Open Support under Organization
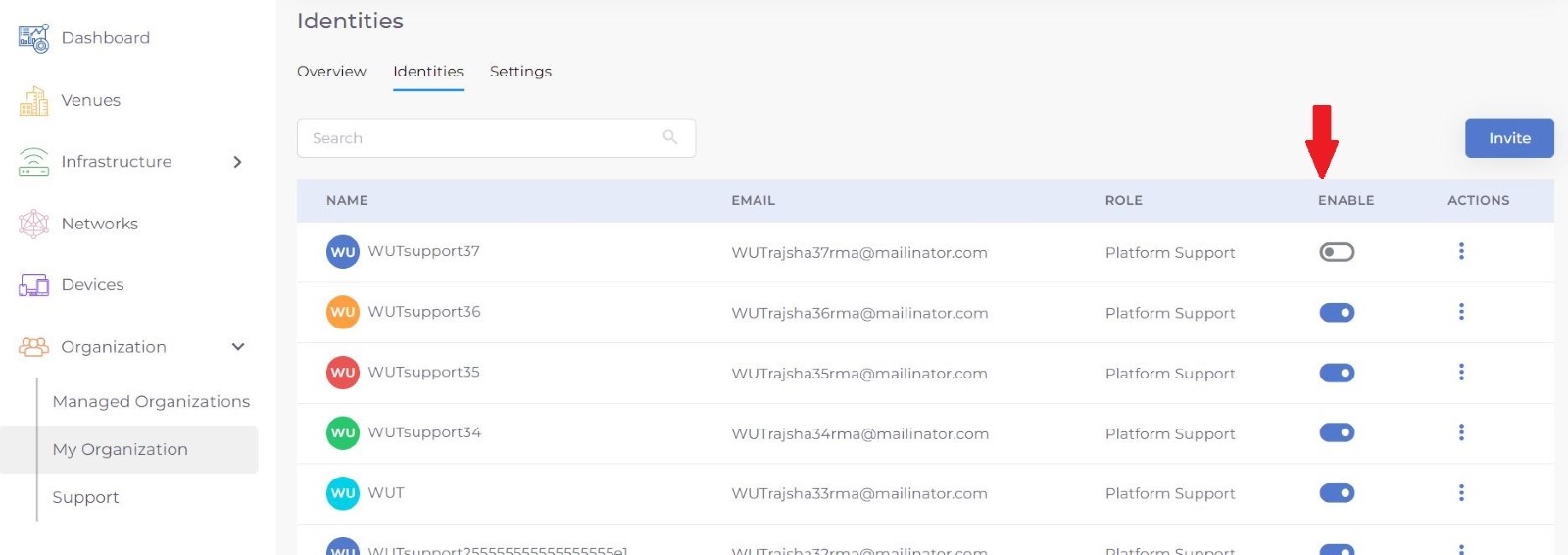The image size is (1568, 555). (85, 498)
